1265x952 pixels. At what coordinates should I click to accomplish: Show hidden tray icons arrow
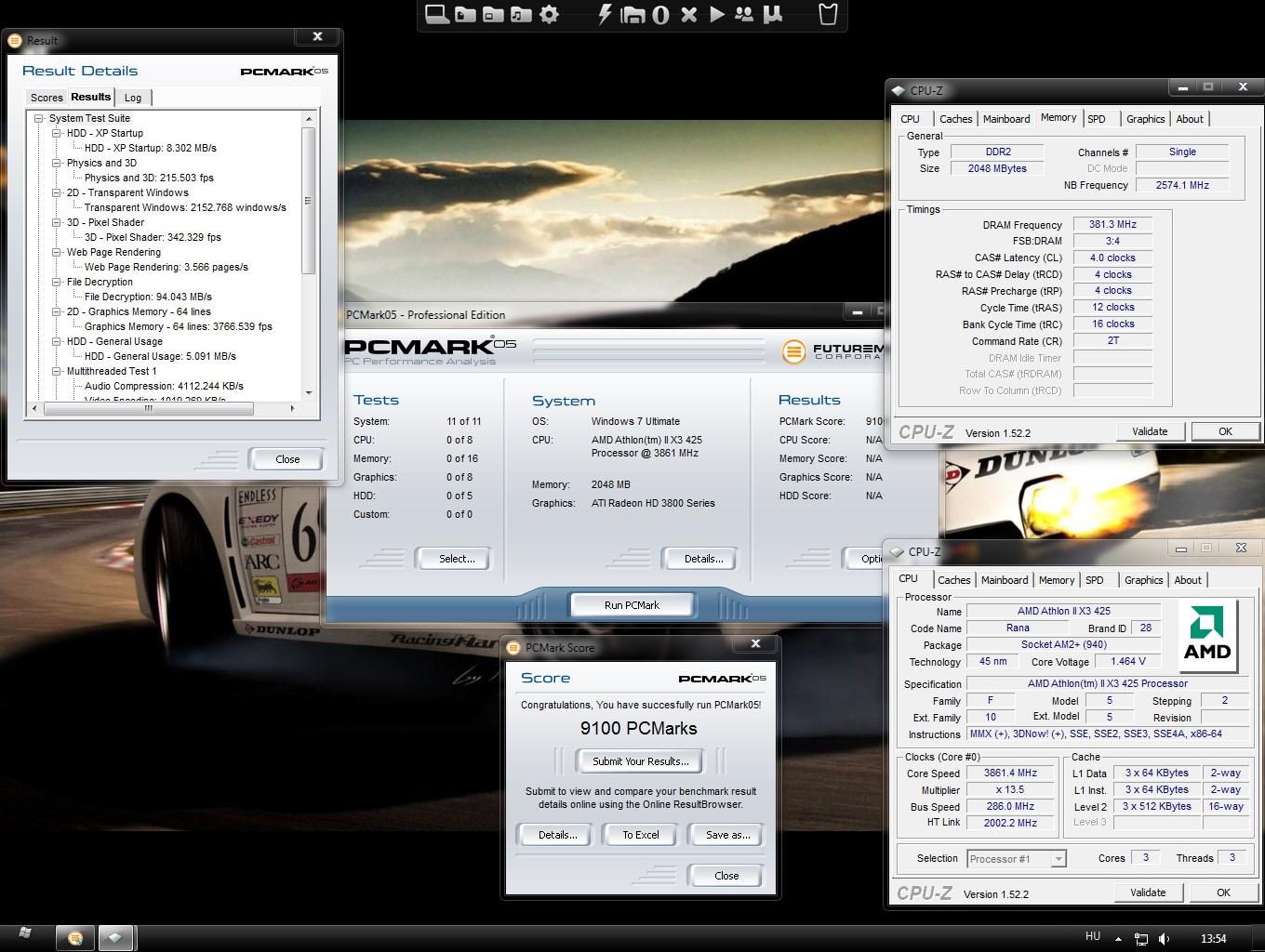[1118, 939]
